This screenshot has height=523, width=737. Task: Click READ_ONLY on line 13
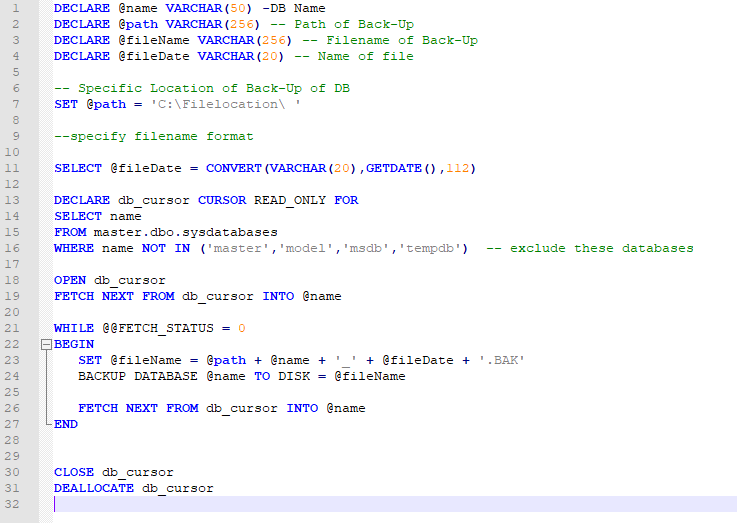(290, 200)
